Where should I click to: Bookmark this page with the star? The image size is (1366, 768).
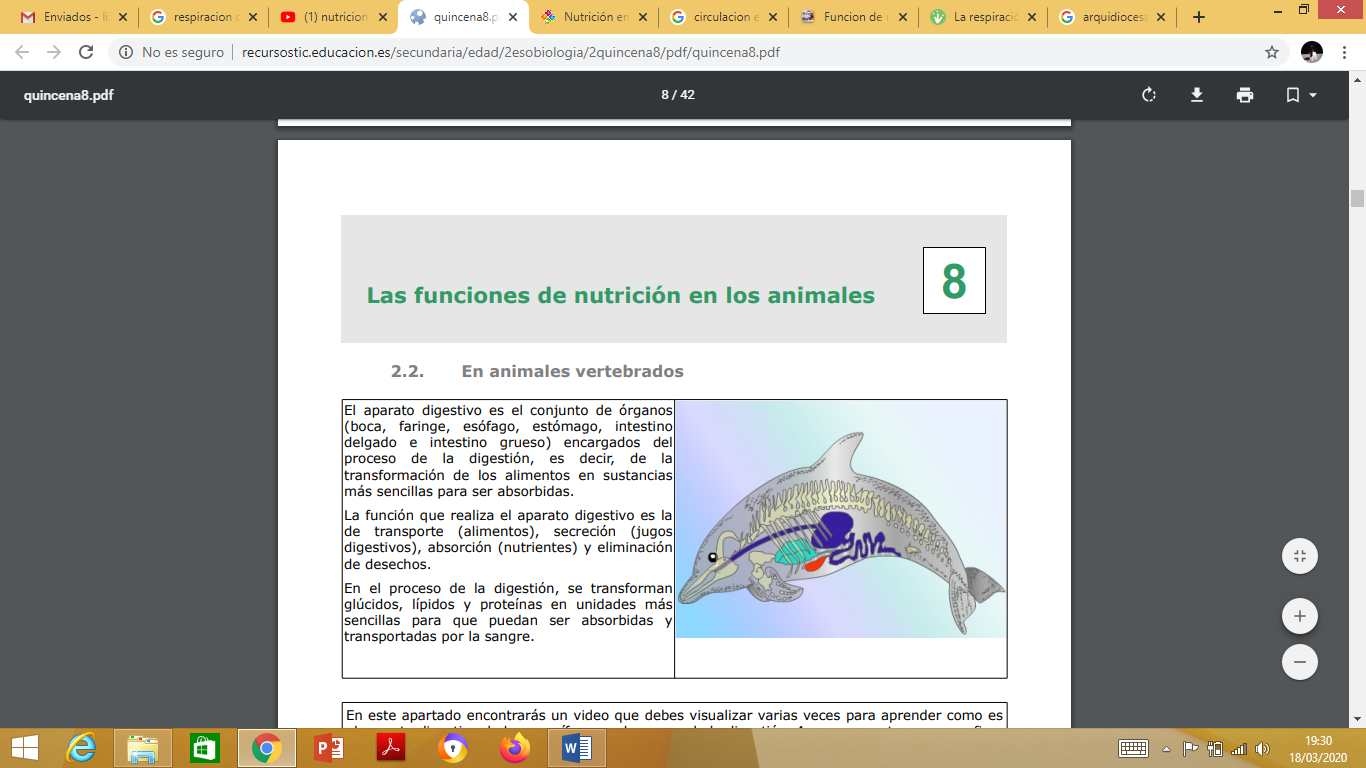[1272, 52]
